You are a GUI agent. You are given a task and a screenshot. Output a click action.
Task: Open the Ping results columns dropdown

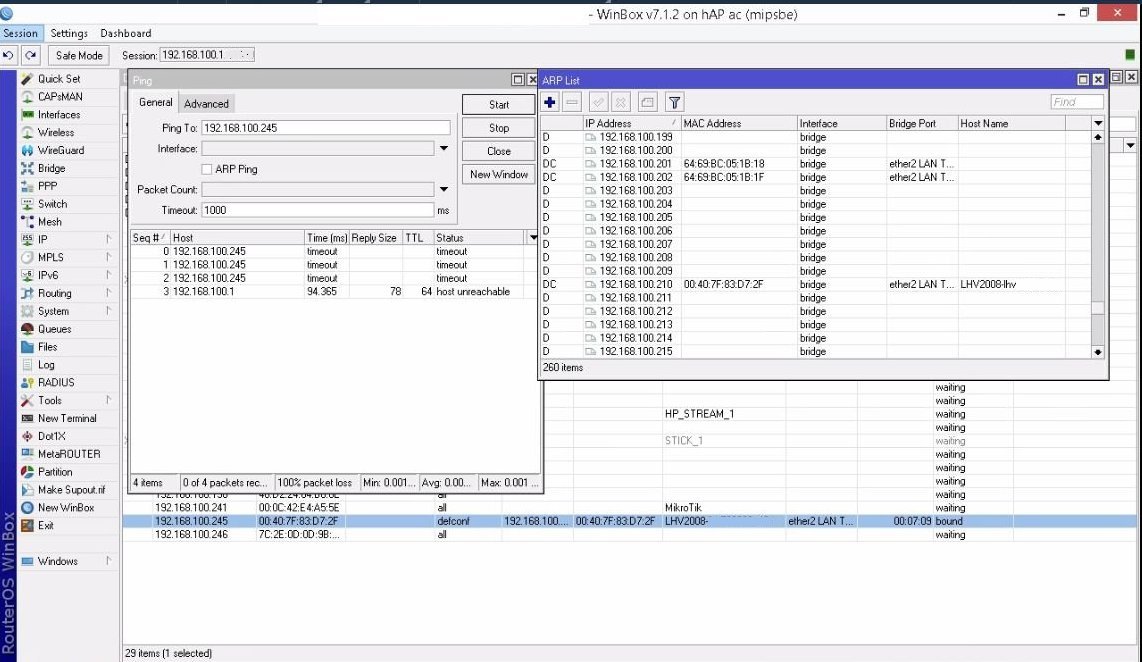pyautogui.click(x=533, y=237)
